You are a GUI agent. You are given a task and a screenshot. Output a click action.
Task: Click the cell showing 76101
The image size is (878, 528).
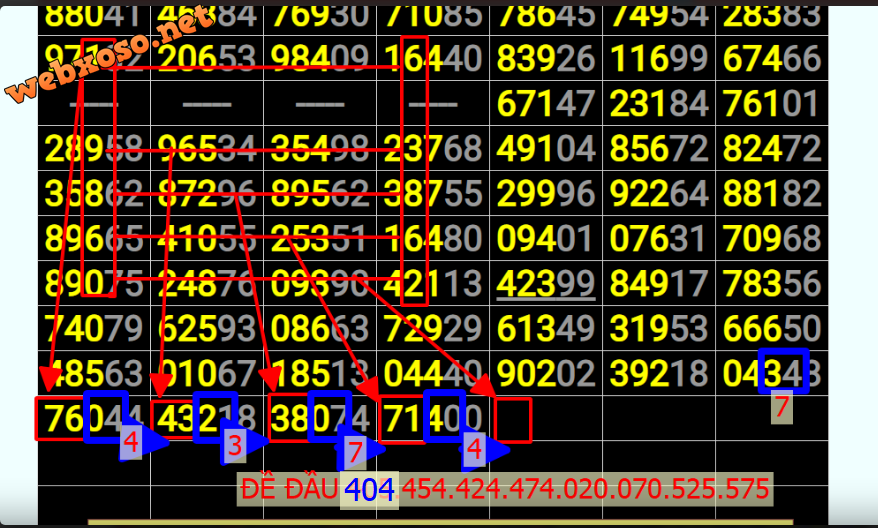772,104
